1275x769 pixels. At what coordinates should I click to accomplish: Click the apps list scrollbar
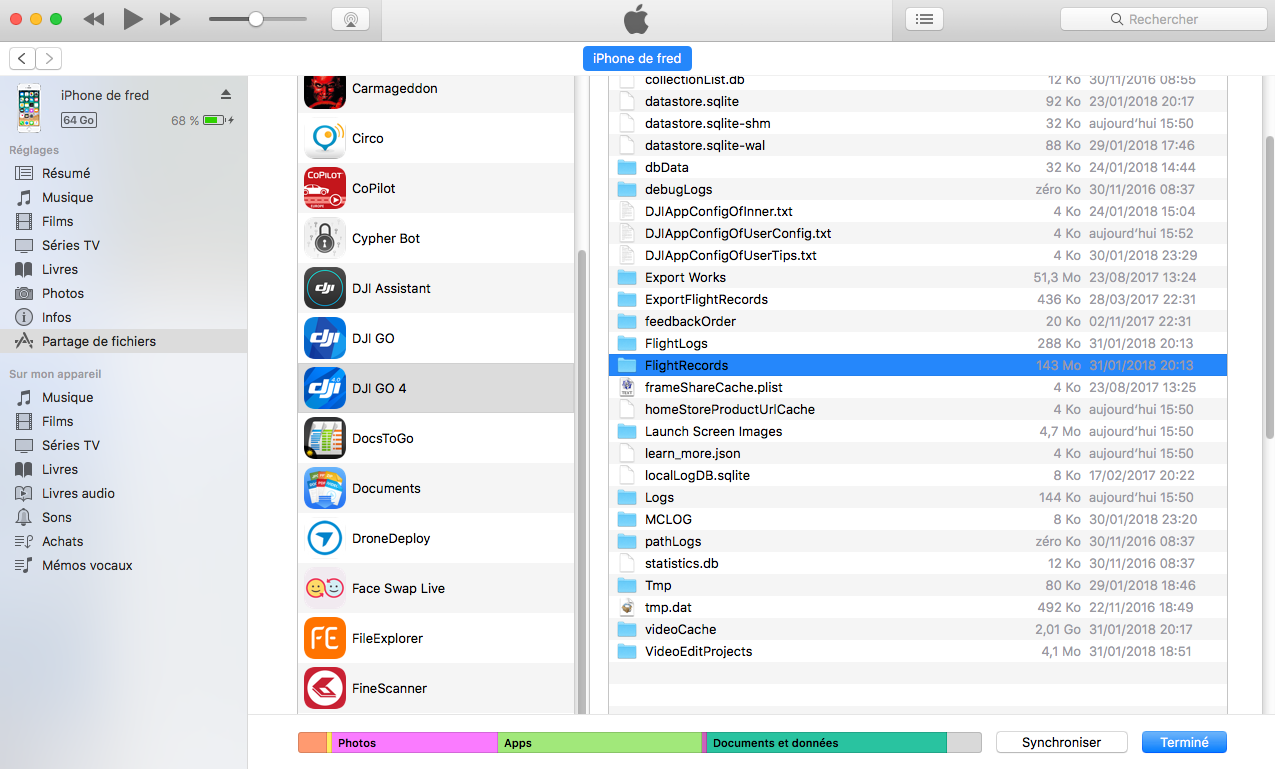581,480
